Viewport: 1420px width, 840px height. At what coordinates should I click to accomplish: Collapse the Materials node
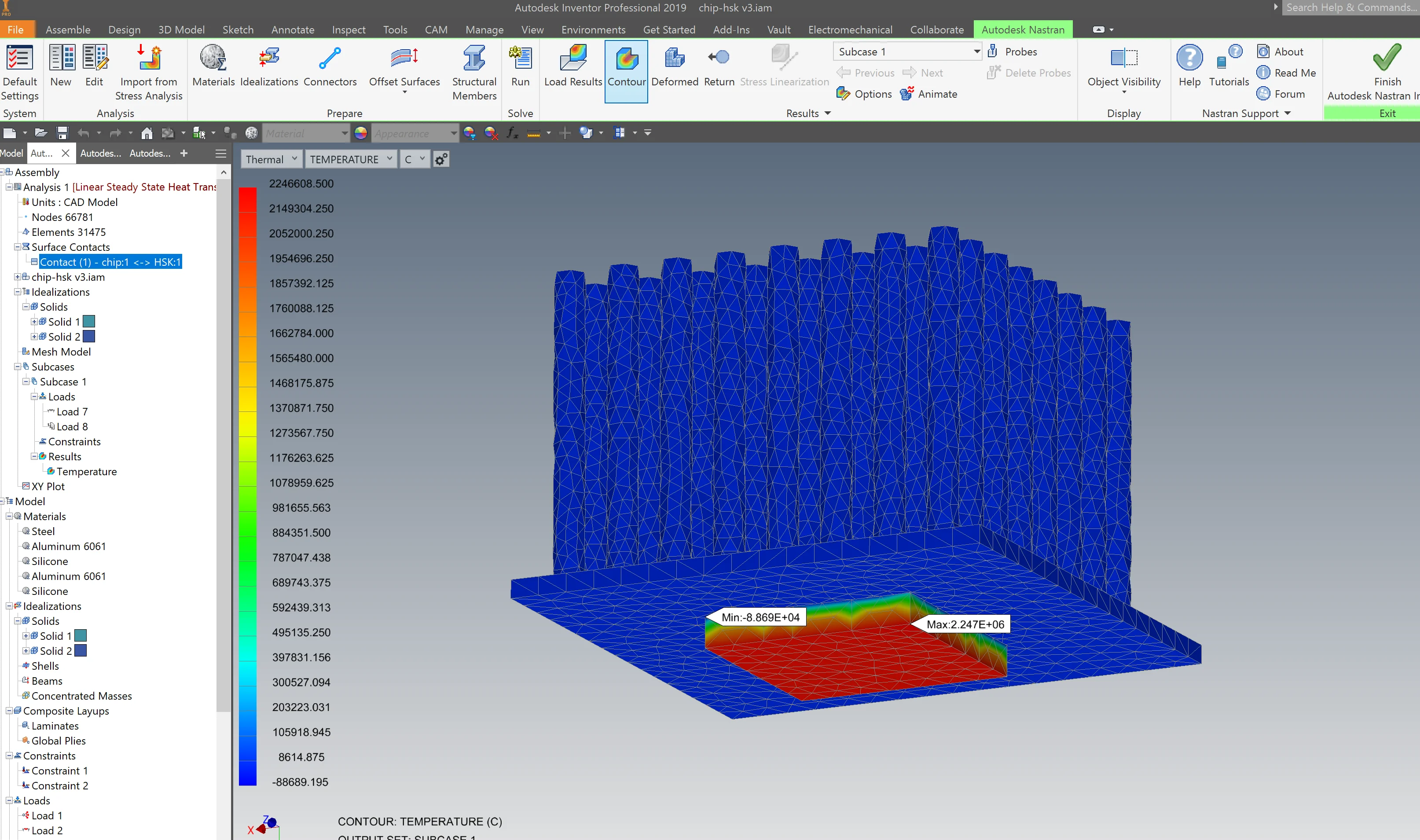coord(9,516)
